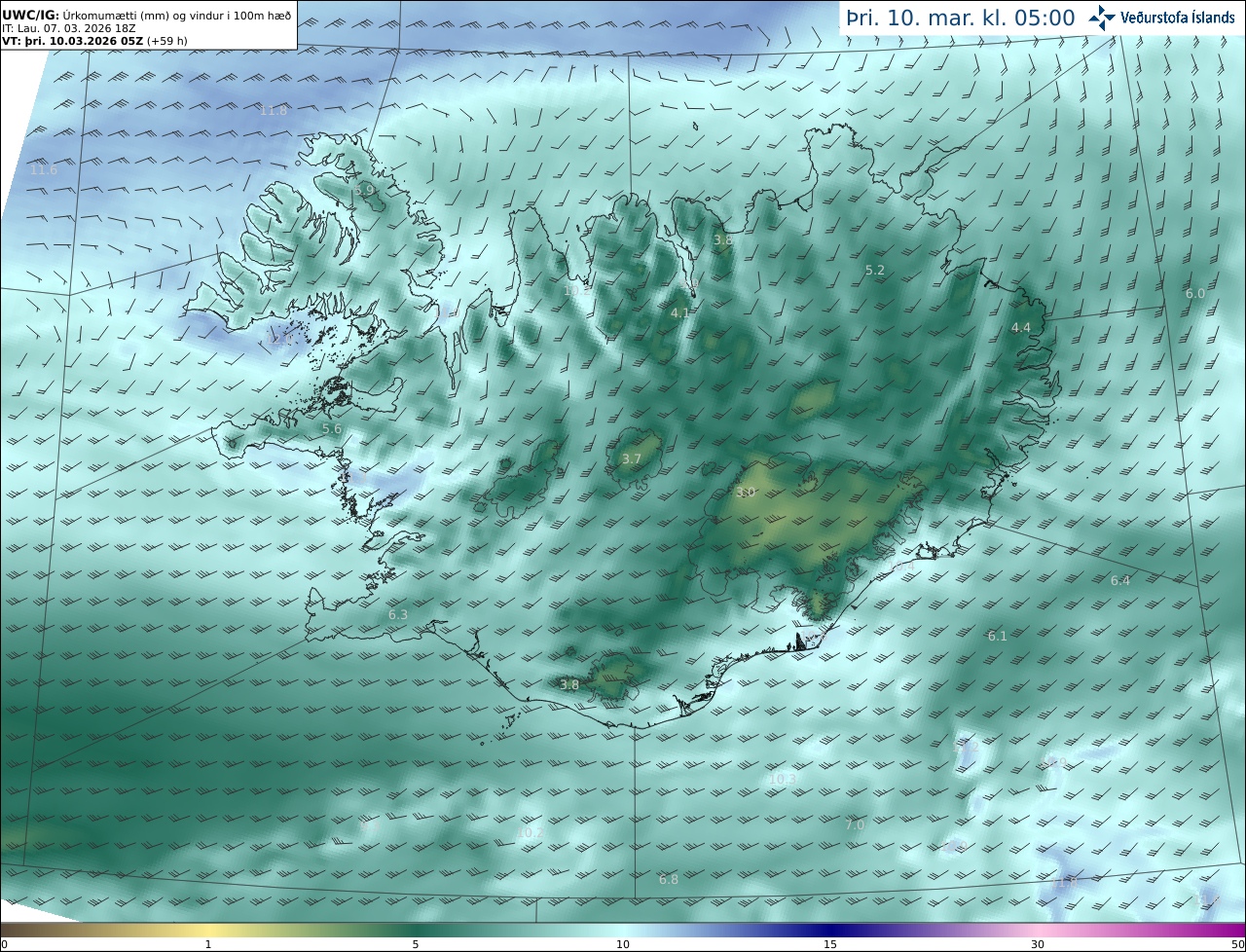
Task: Click the map value label '6.0'
Action: coord(1195,293)
